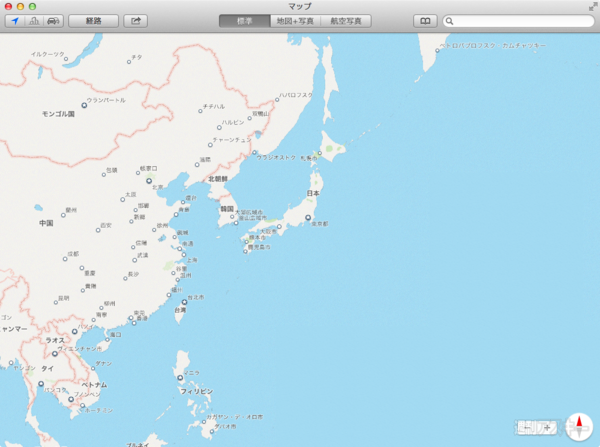Image resolution: width=600 pixels, height=447 pixels.
Task: Open 経路 directions panel
Action: point(93,21)
